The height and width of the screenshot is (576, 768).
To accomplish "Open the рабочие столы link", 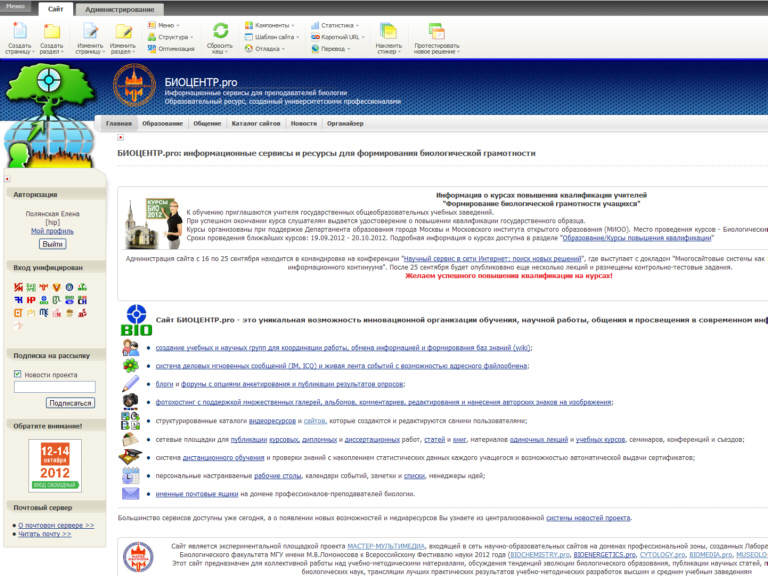I will (x=277, y=476).
